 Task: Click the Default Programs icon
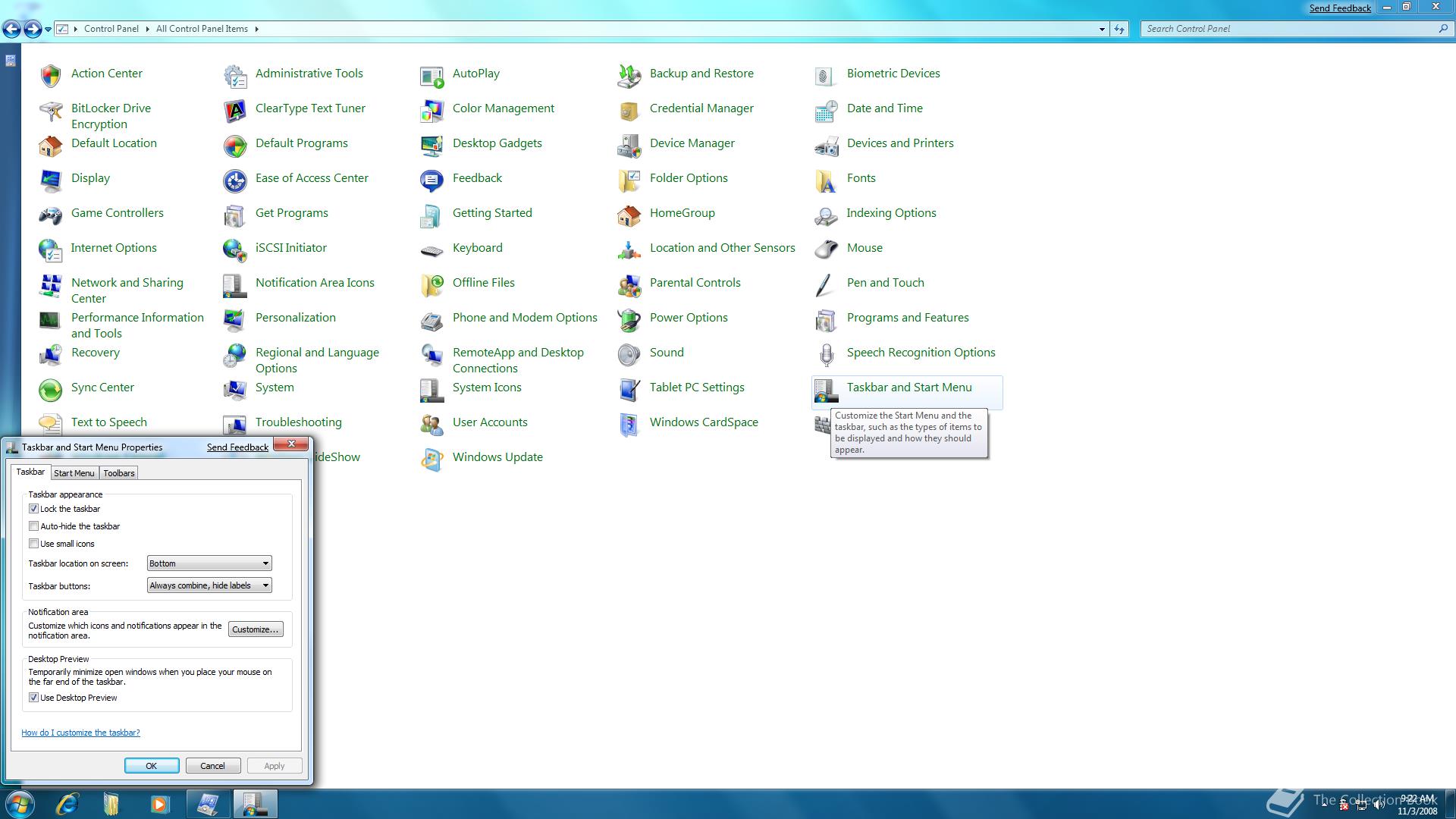click(x=235, y=146)
